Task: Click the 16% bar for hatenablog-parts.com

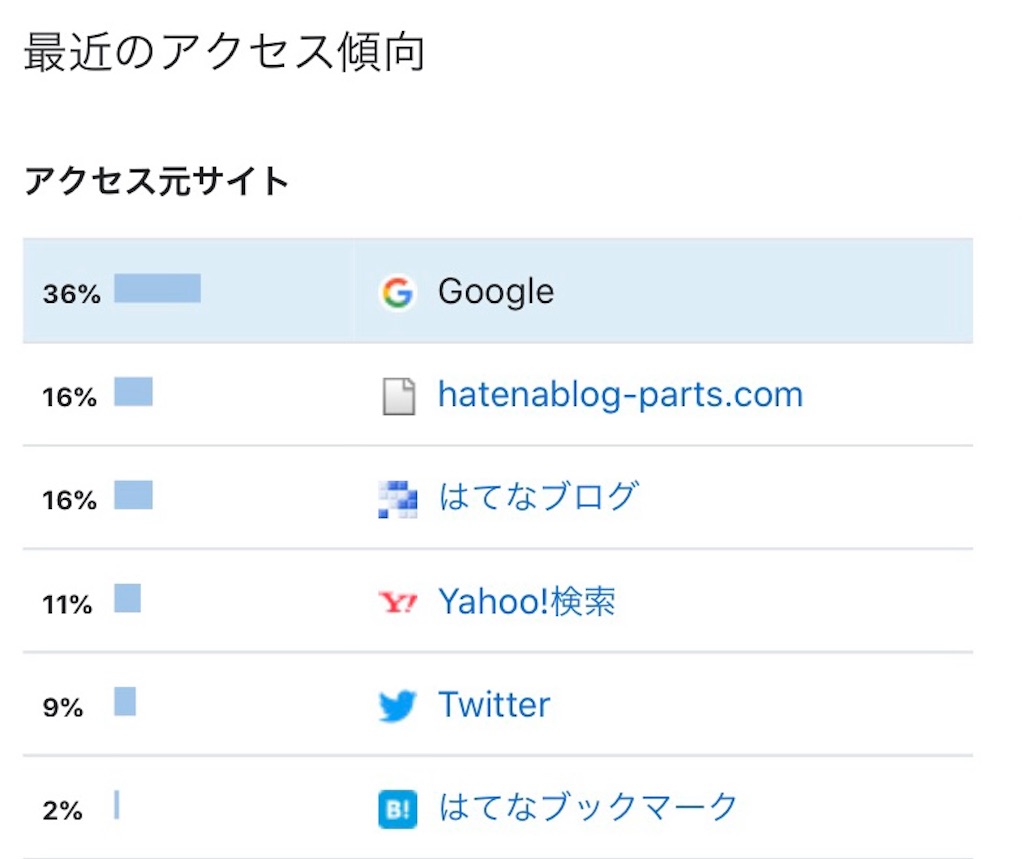Action: tap(133, 392)
